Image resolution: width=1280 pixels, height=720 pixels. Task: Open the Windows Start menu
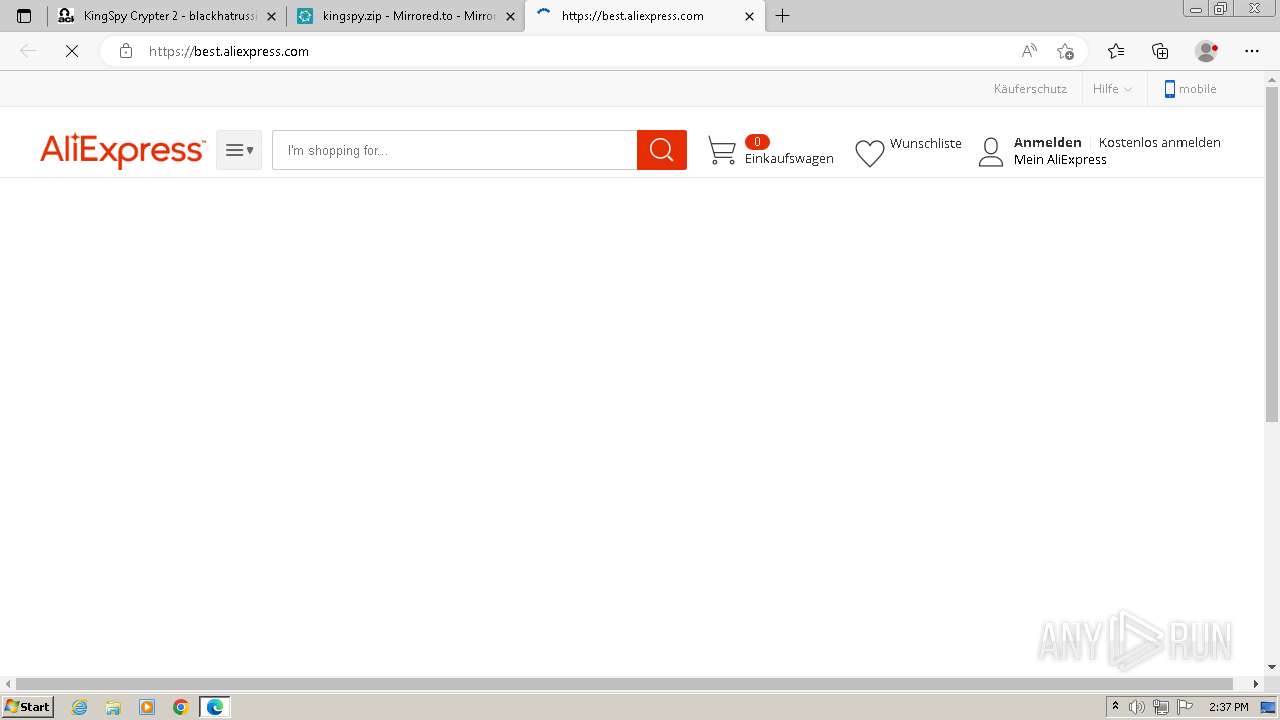click(x=27, y=707)
